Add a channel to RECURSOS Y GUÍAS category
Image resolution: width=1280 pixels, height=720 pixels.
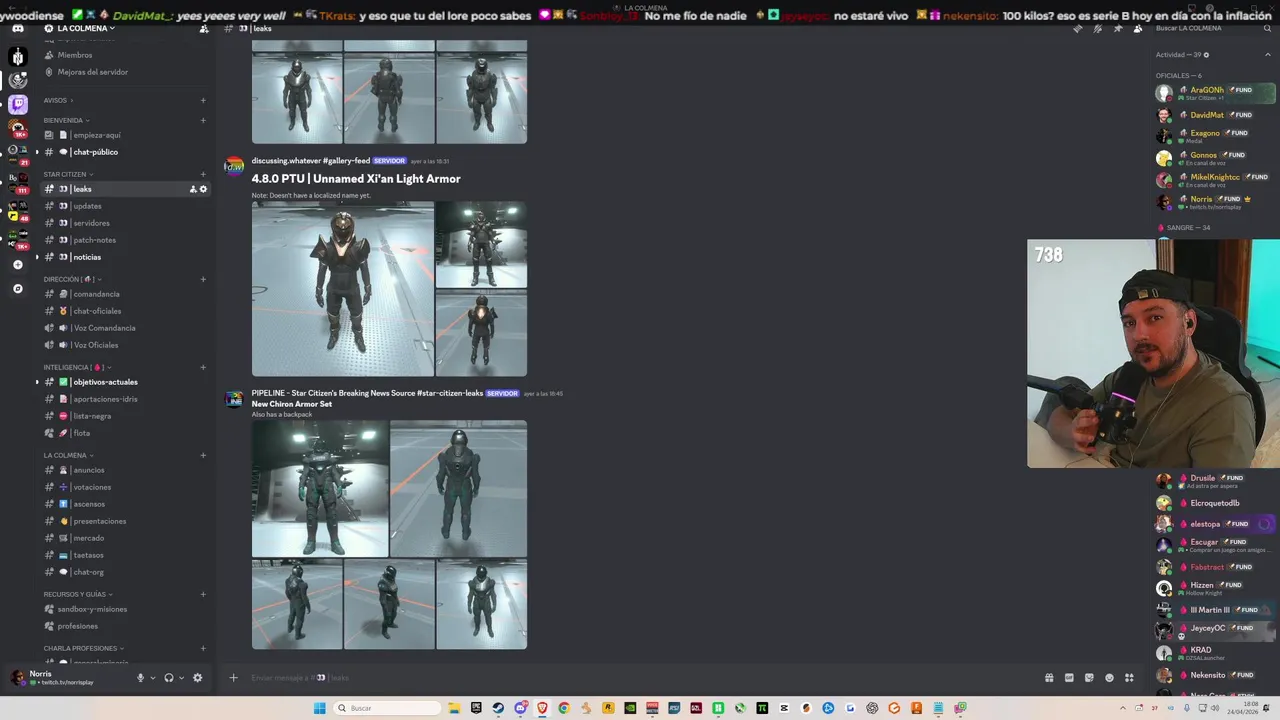point(203,594)
